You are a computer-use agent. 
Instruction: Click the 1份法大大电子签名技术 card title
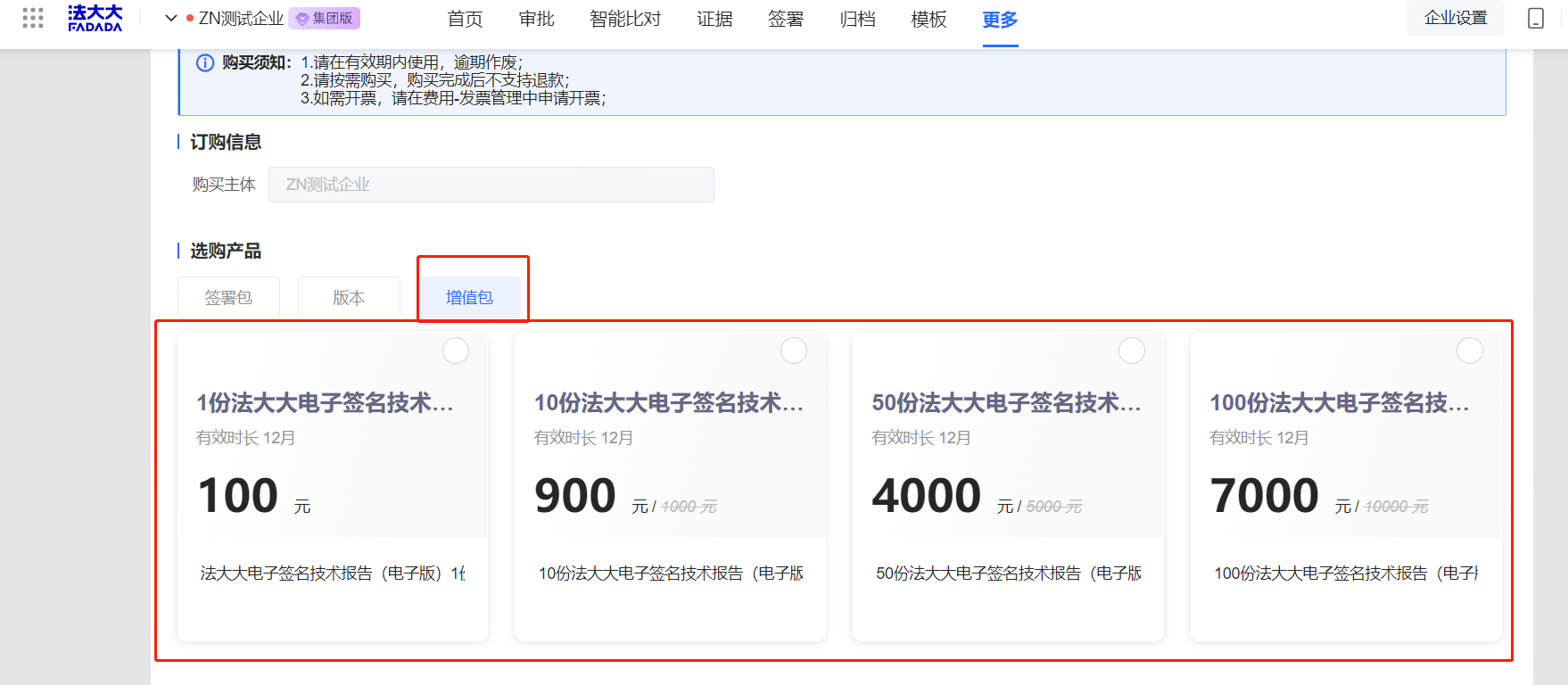click(325, 403)
